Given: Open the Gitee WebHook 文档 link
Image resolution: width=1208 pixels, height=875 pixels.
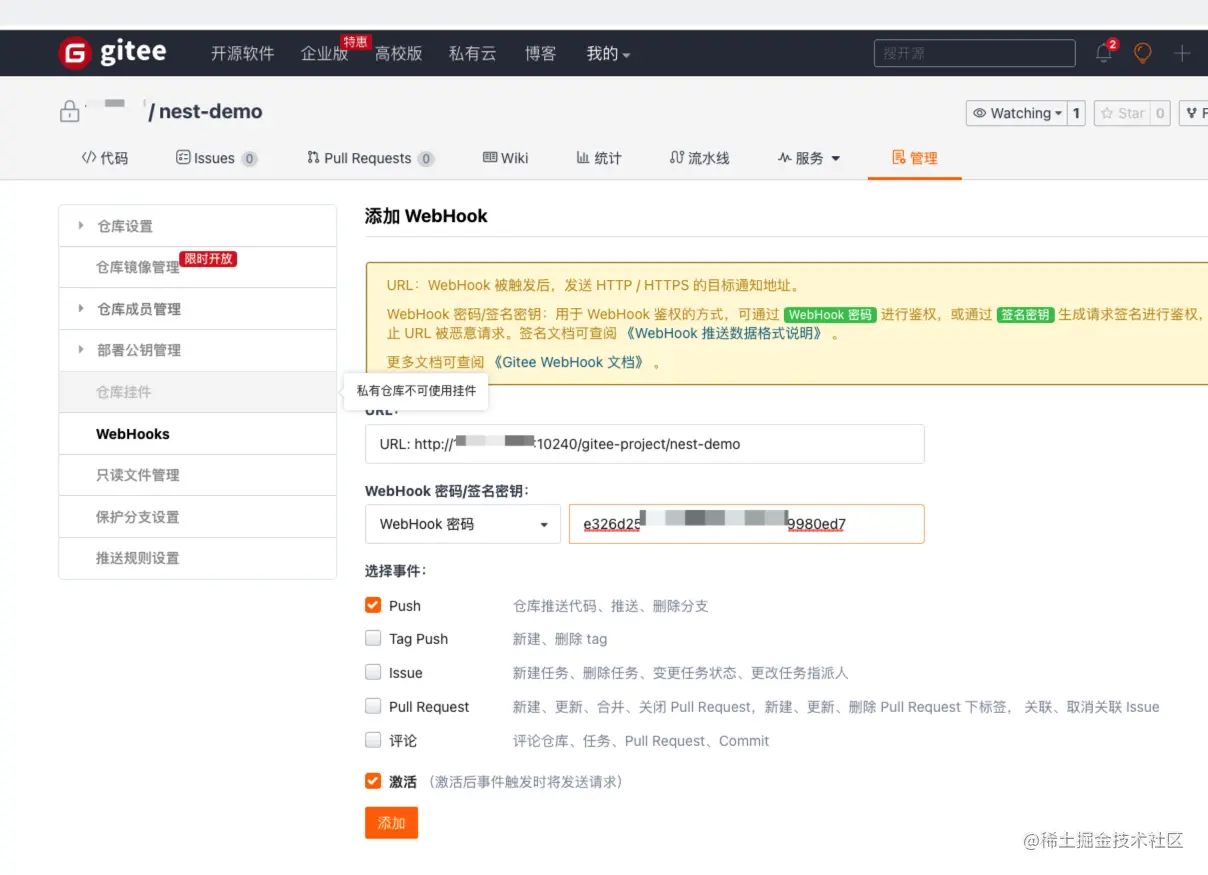Looking at the screenshot, I should 571,362.
